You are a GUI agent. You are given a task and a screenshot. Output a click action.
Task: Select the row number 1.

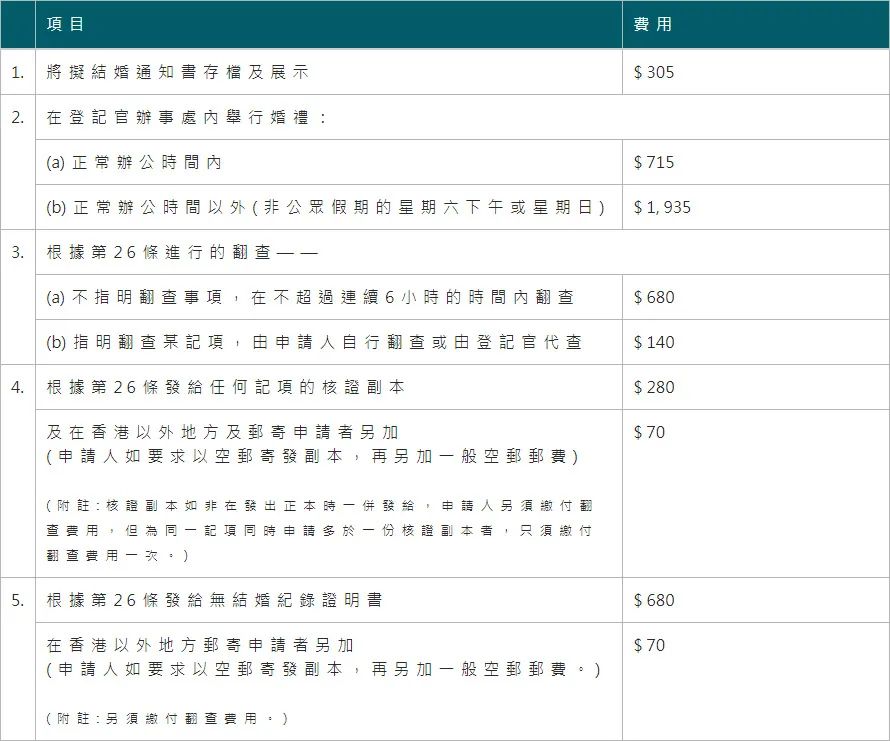coord(18,72)
